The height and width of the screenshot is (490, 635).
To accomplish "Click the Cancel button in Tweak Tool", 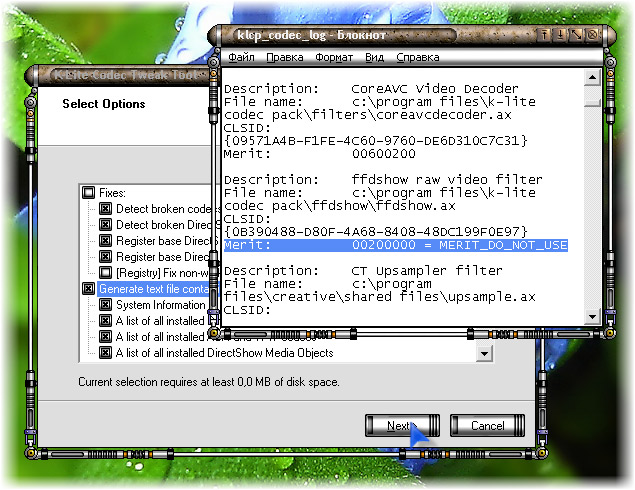I will click(487, 425).
